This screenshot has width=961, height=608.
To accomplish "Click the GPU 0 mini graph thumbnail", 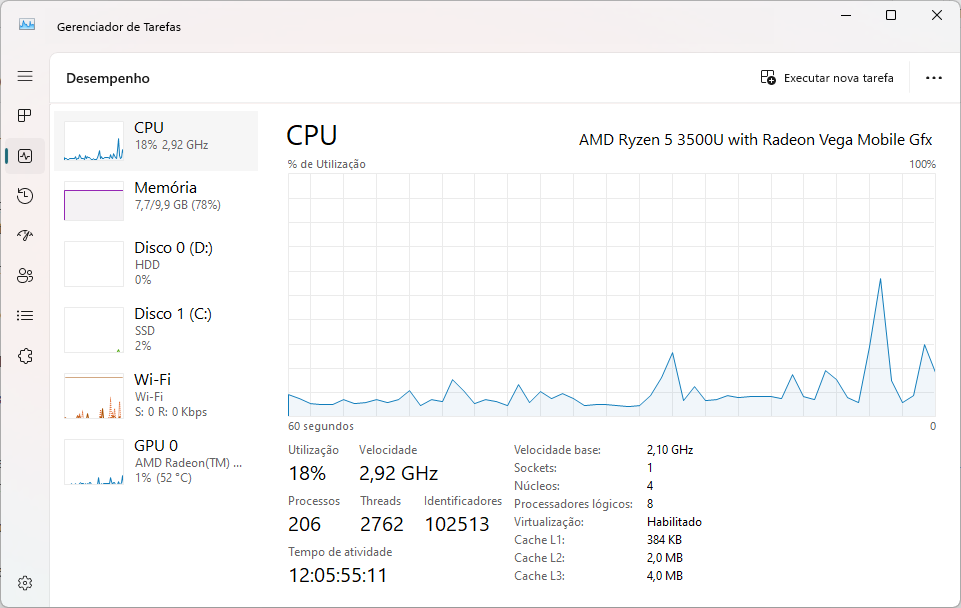I will click(94, 462).
